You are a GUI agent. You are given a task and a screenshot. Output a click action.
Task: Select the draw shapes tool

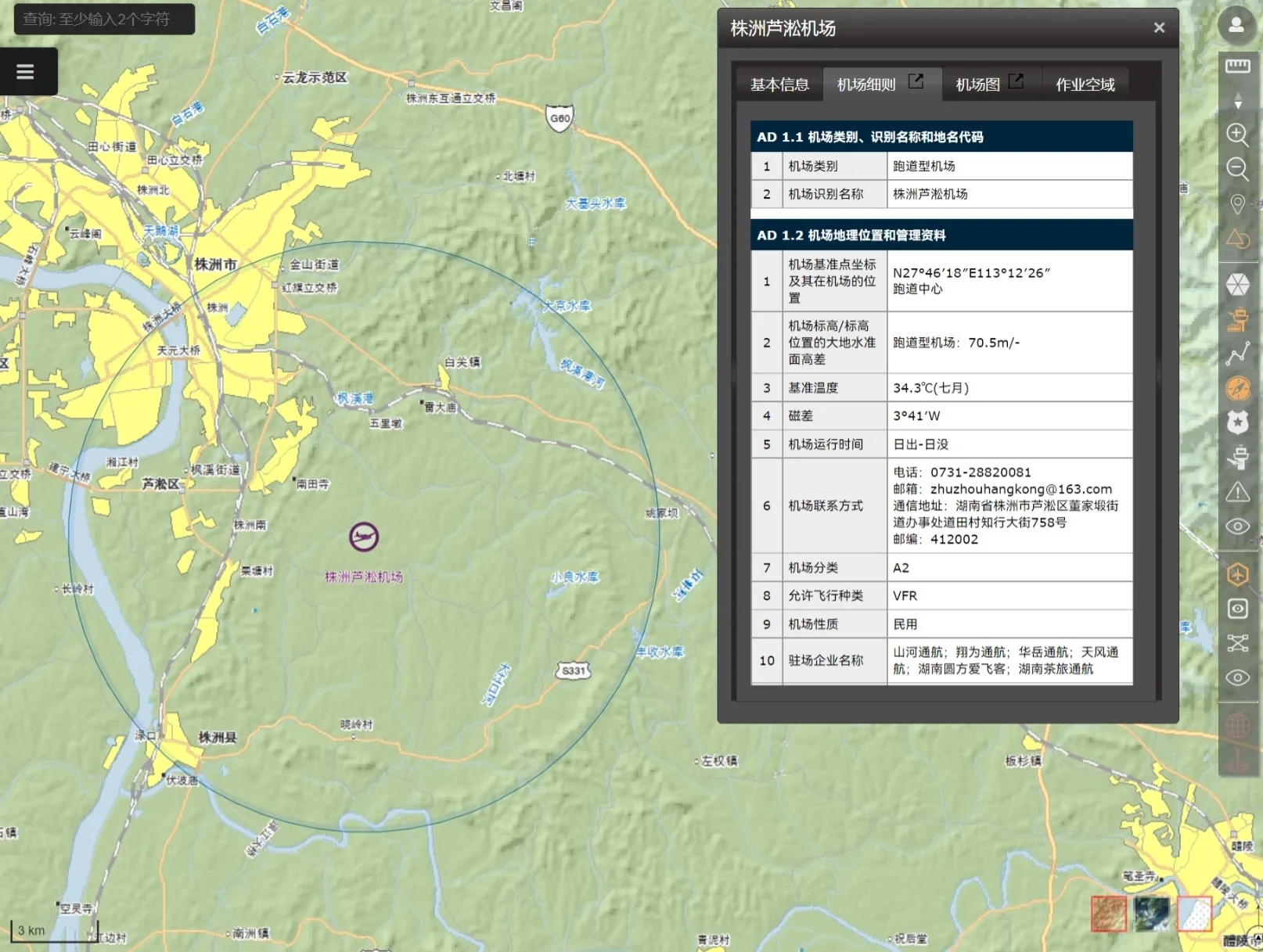tap(1237, 239)
